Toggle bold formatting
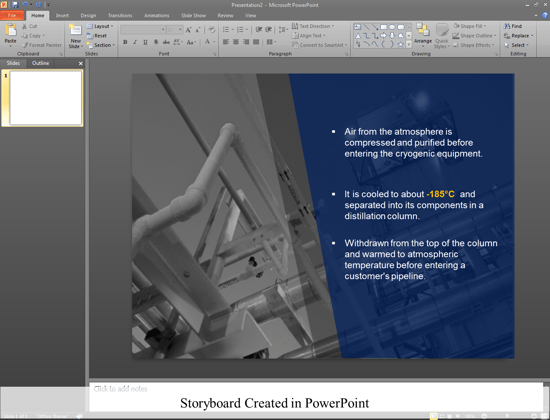 pos(125,42)
